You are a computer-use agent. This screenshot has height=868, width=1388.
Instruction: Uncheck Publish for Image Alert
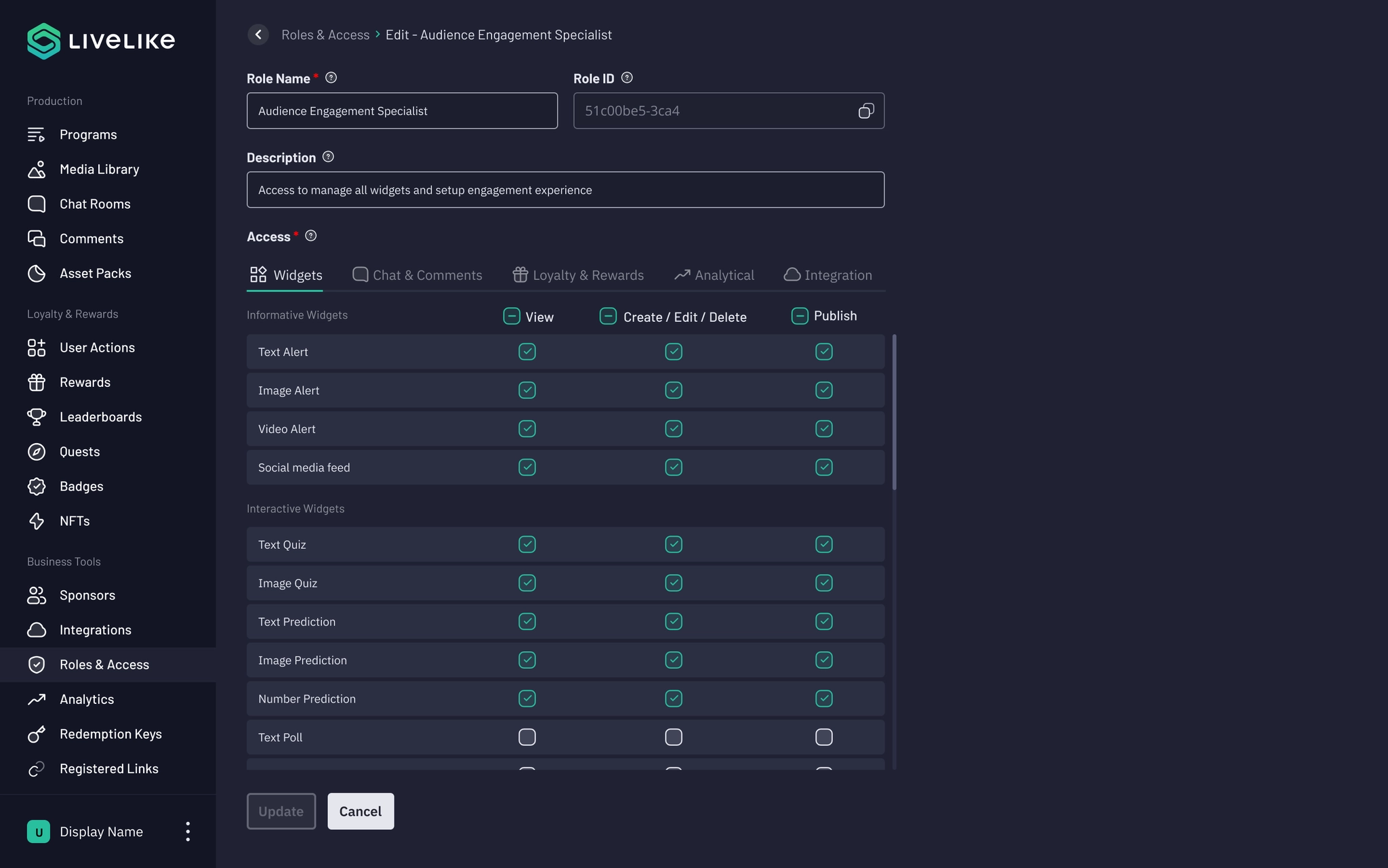tap(824, 390)
